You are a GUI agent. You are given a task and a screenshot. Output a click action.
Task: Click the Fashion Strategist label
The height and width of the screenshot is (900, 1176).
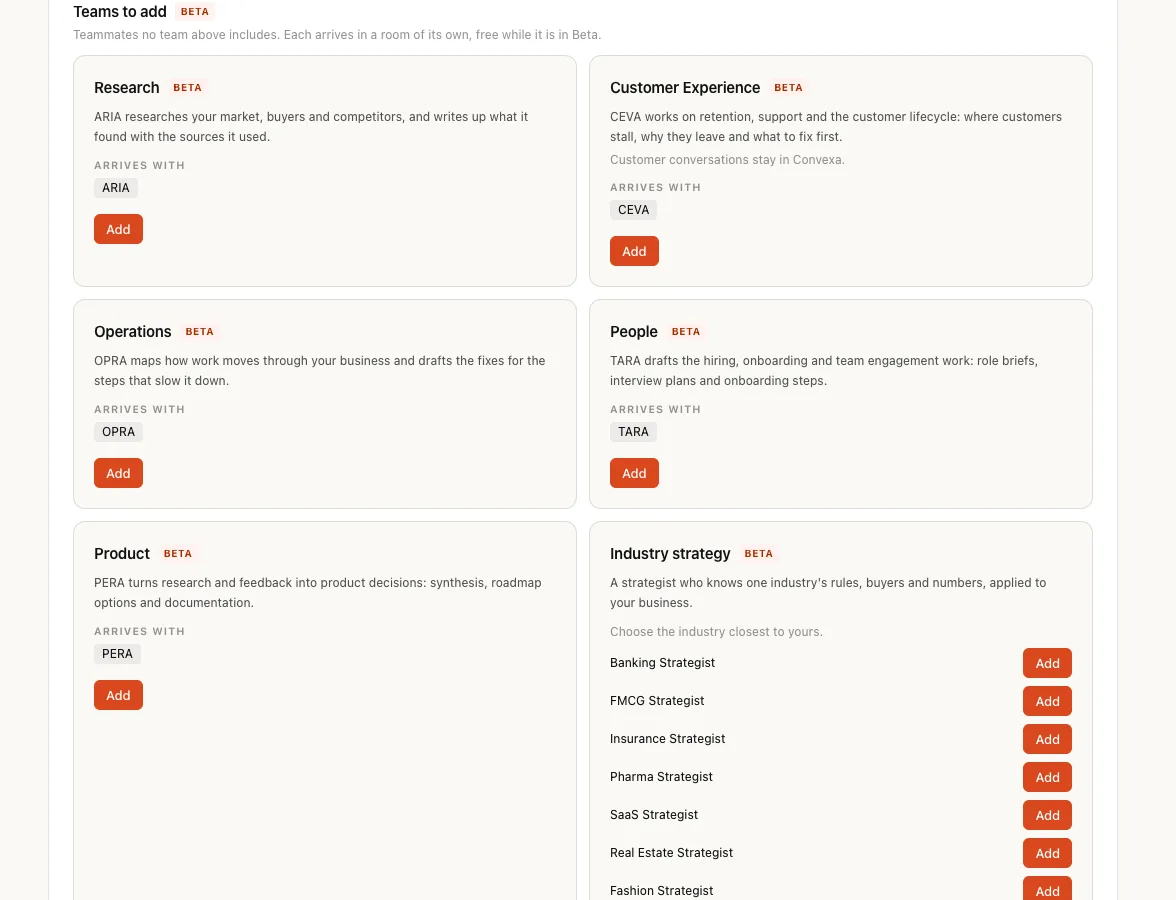[662, 891]
